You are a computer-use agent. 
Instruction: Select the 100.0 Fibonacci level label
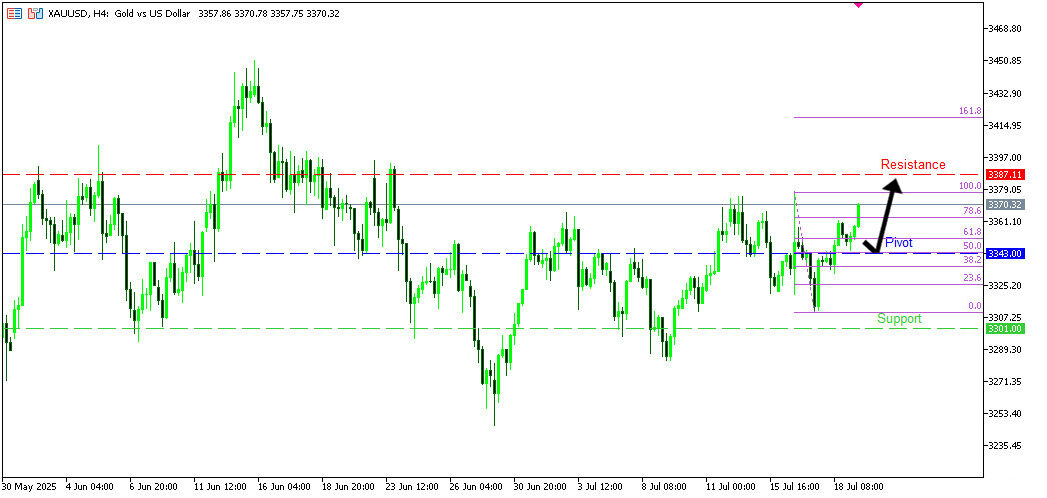969,186
